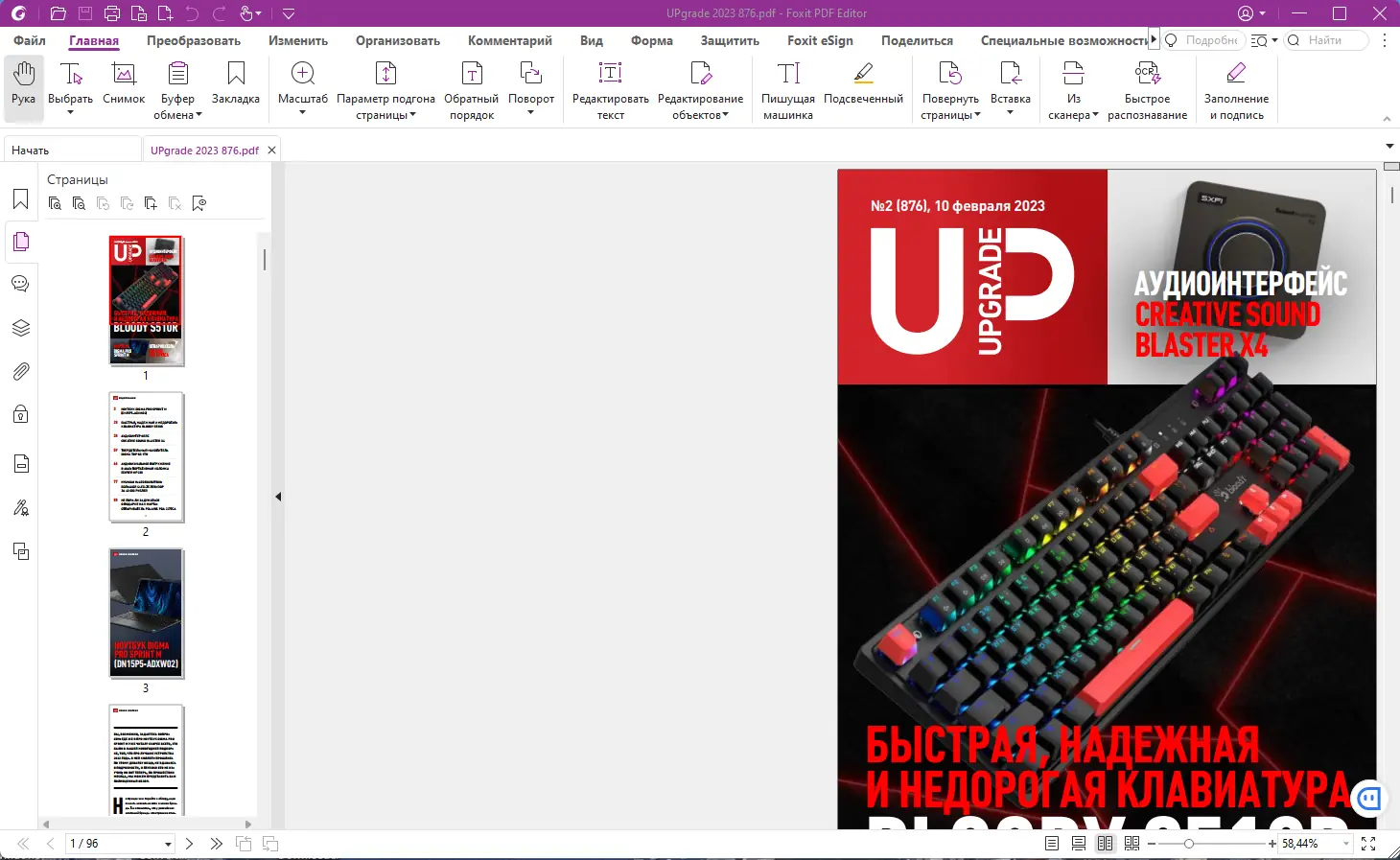
Task: Create new PDF from title bar icon
Action: pos(166,13)
